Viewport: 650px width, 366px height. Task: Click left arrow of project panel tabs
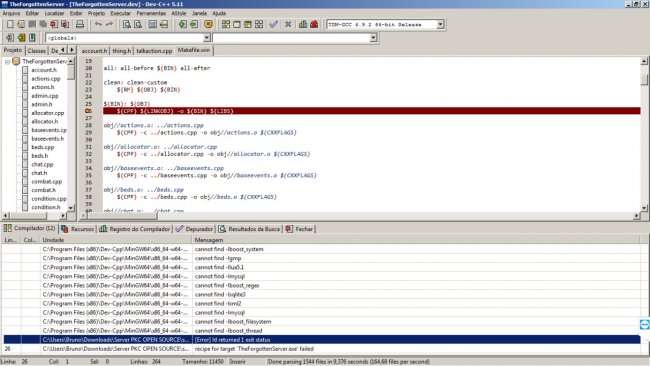click(63, 50)
